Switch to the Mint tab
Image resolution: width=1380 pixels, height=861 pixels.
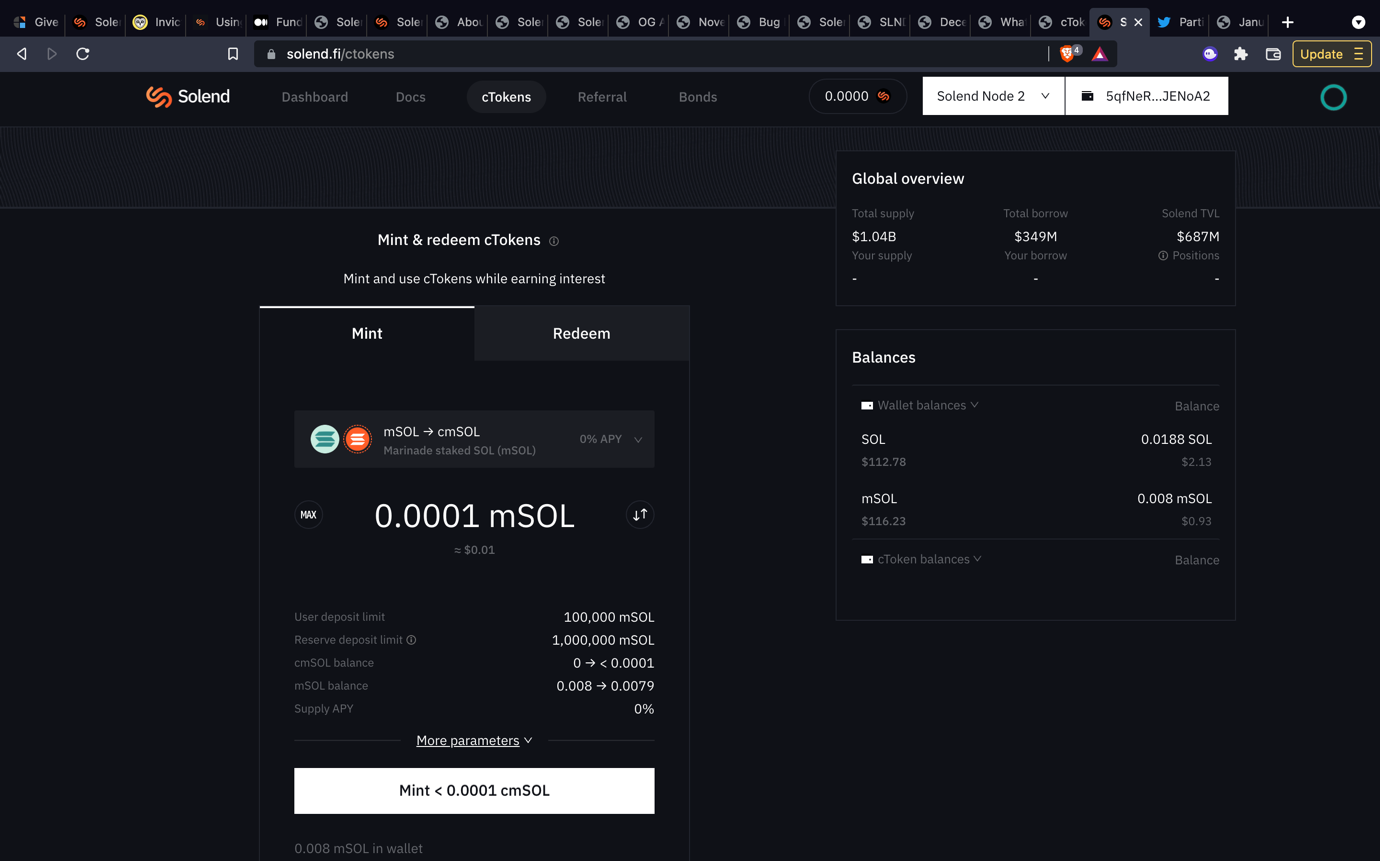pyautogui.click(x=367, y=333)
